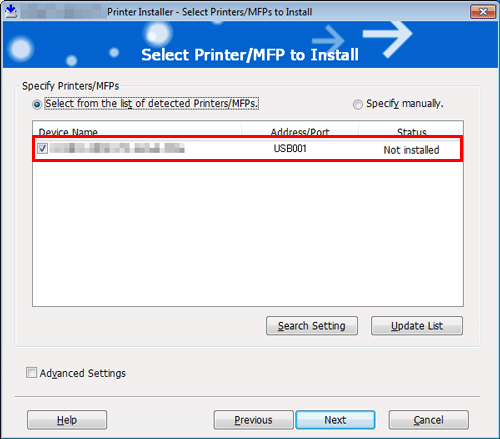
Task: Click the Not installed status cell
Action: tap(411, 150)
